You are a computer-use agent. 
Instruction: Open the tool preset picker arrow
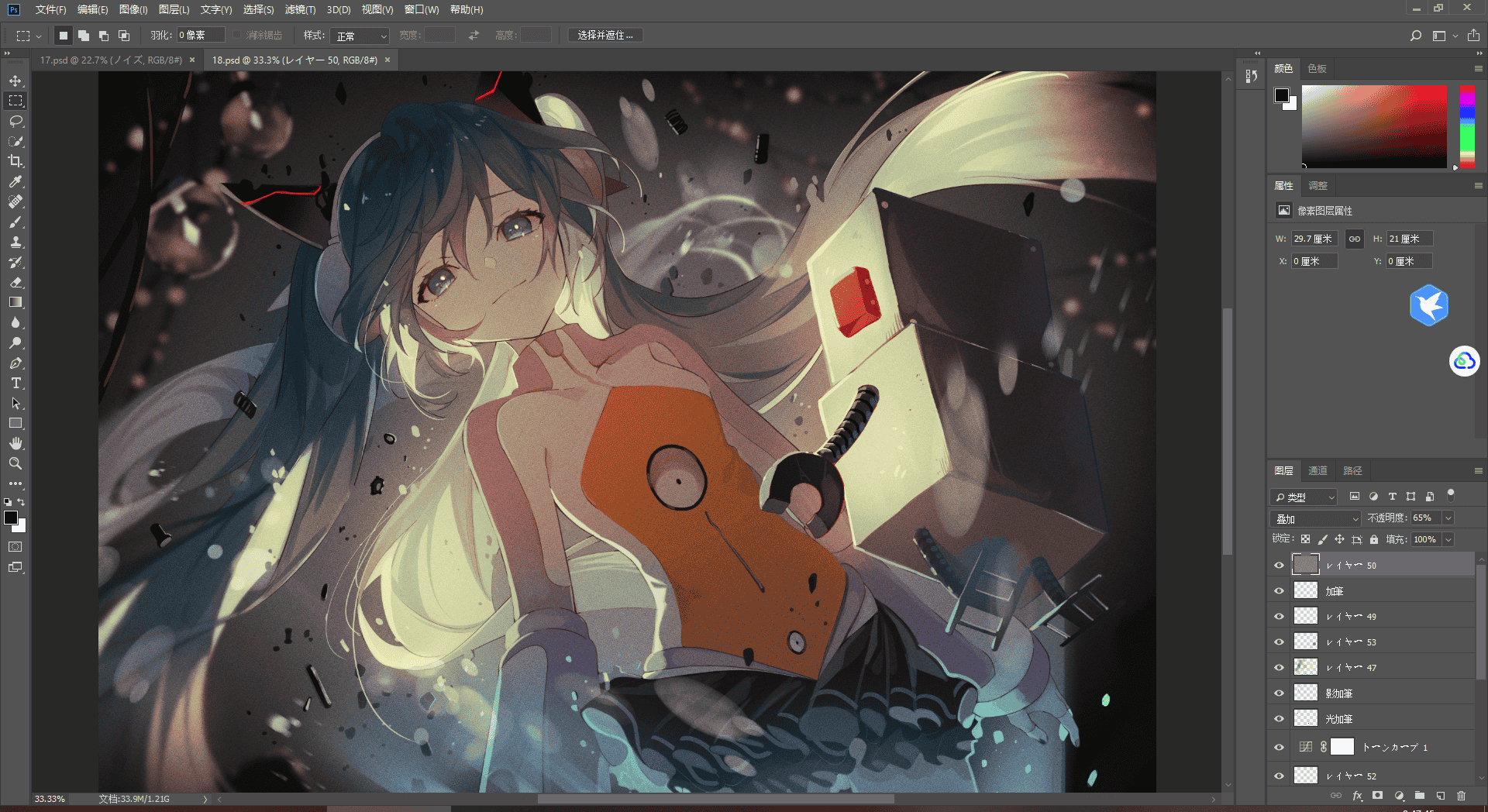click(x=39, y=36)
